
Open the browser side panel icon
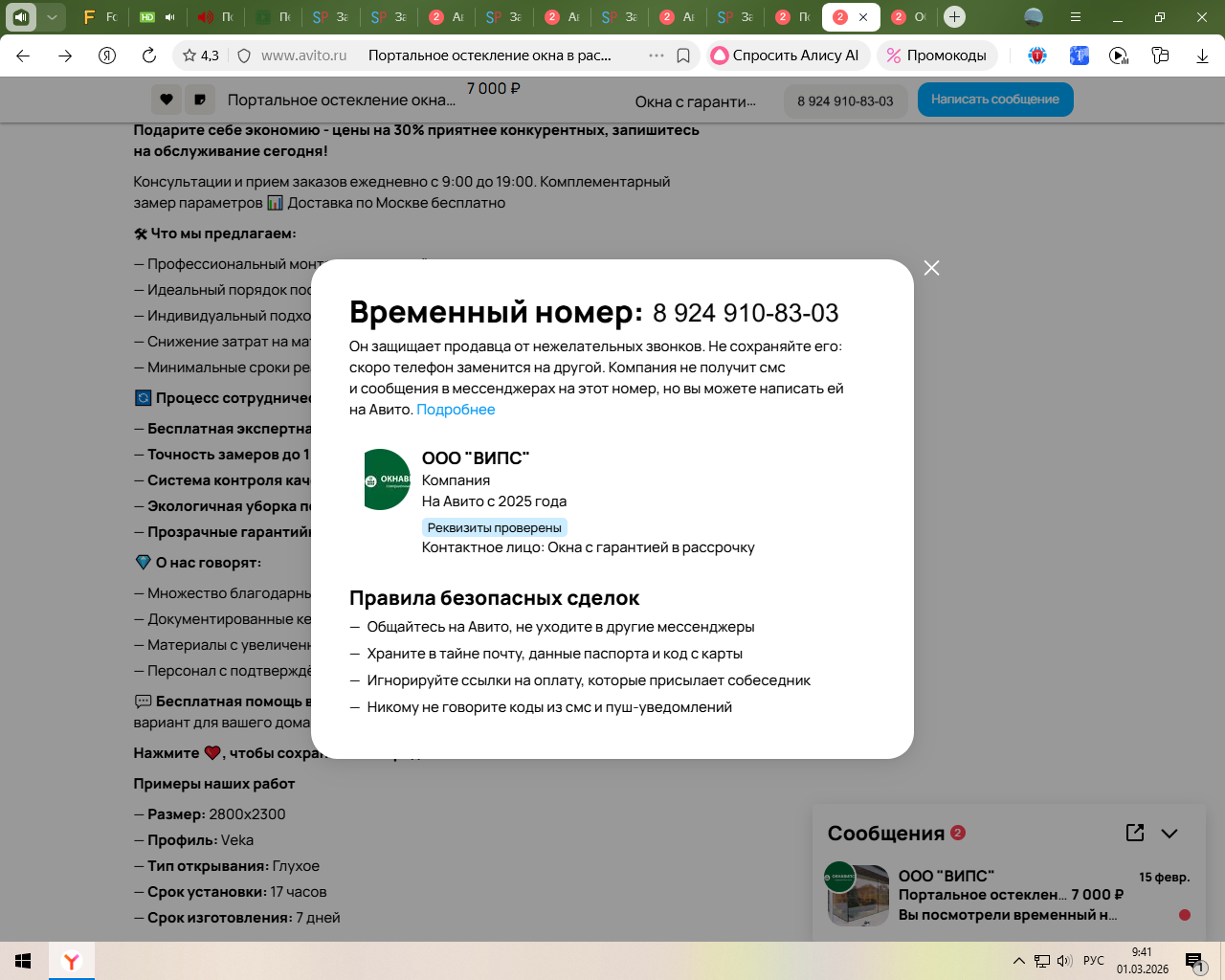pos(21,16)
